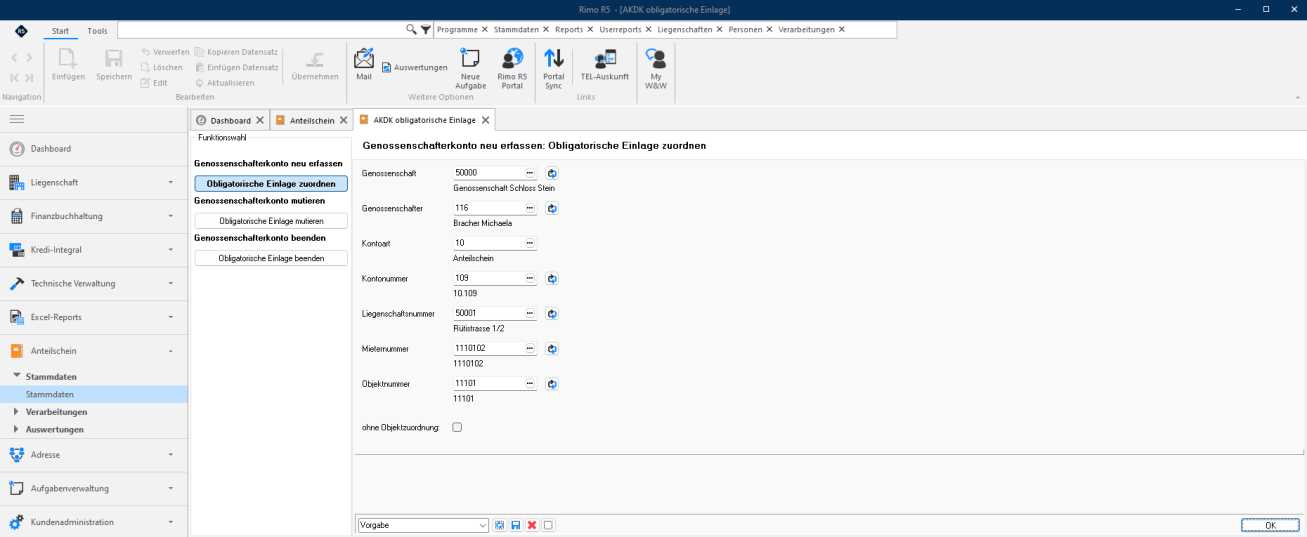Screen dimensions: 1307x537
Task: Click red delete icon beside Vorgabe
Action: pyautogui.click(x=531, y=525)
